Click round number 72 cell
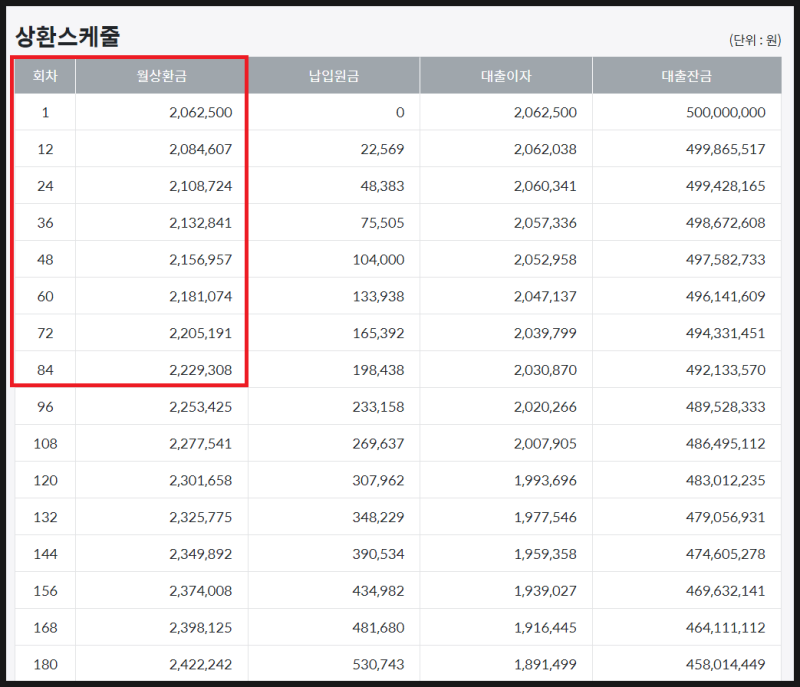 tap(45, 333)
